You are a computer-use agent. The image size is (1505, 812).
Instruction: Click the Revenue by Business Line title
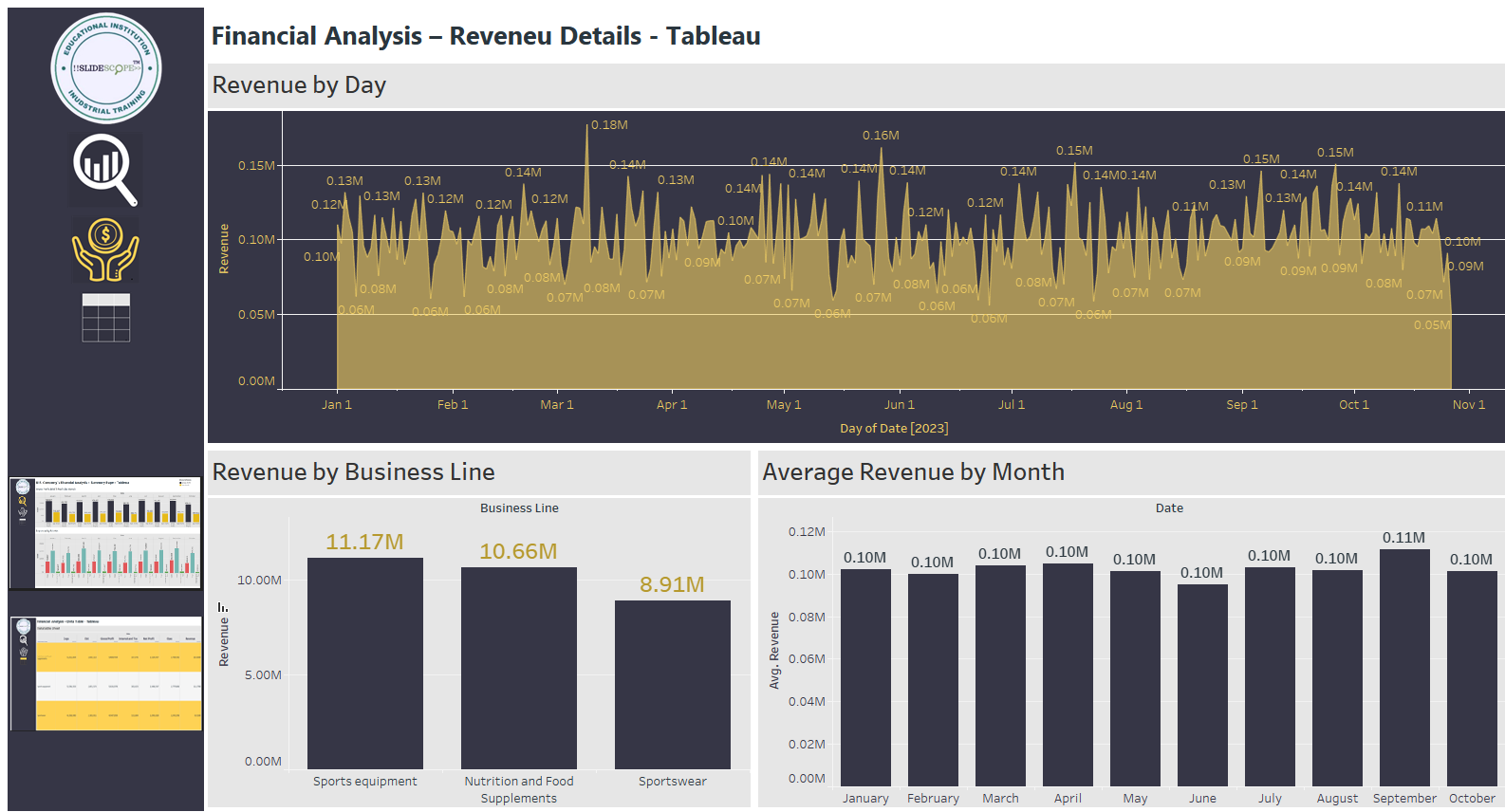353,472
